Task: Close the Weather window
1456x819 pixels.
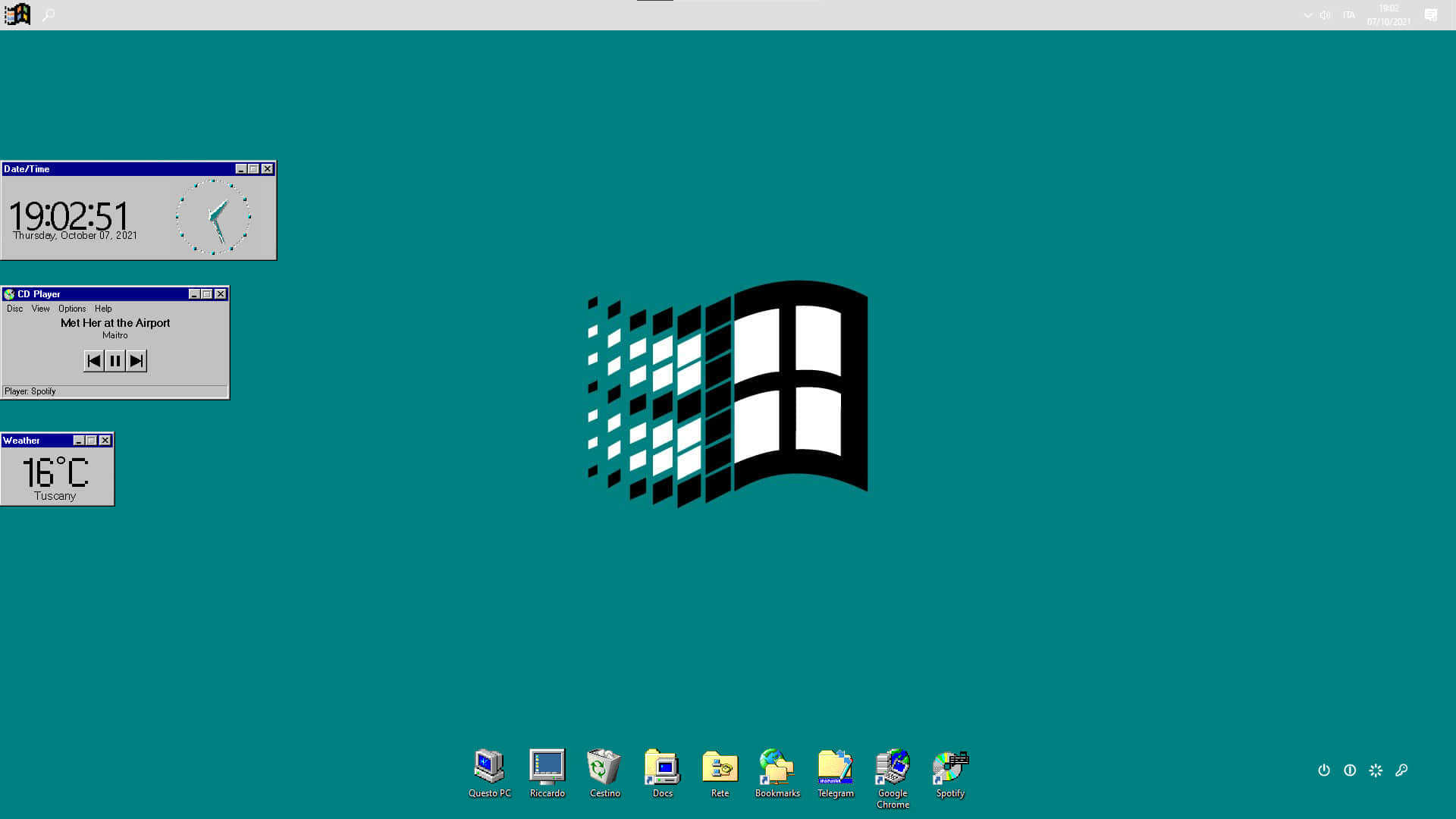Action: coord(105,441)
